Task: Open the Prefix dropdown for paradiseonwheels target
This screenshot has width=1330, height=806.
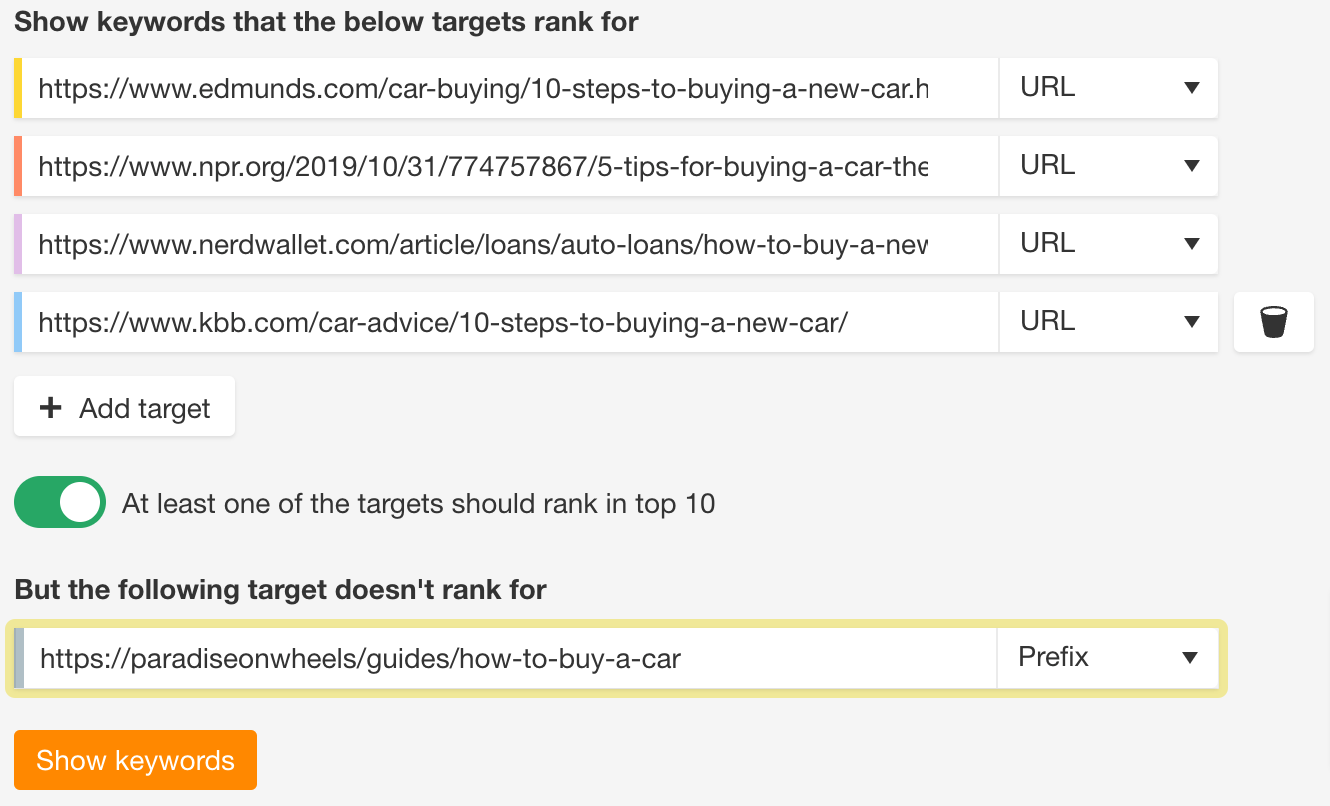Action: pos(1108,657)
